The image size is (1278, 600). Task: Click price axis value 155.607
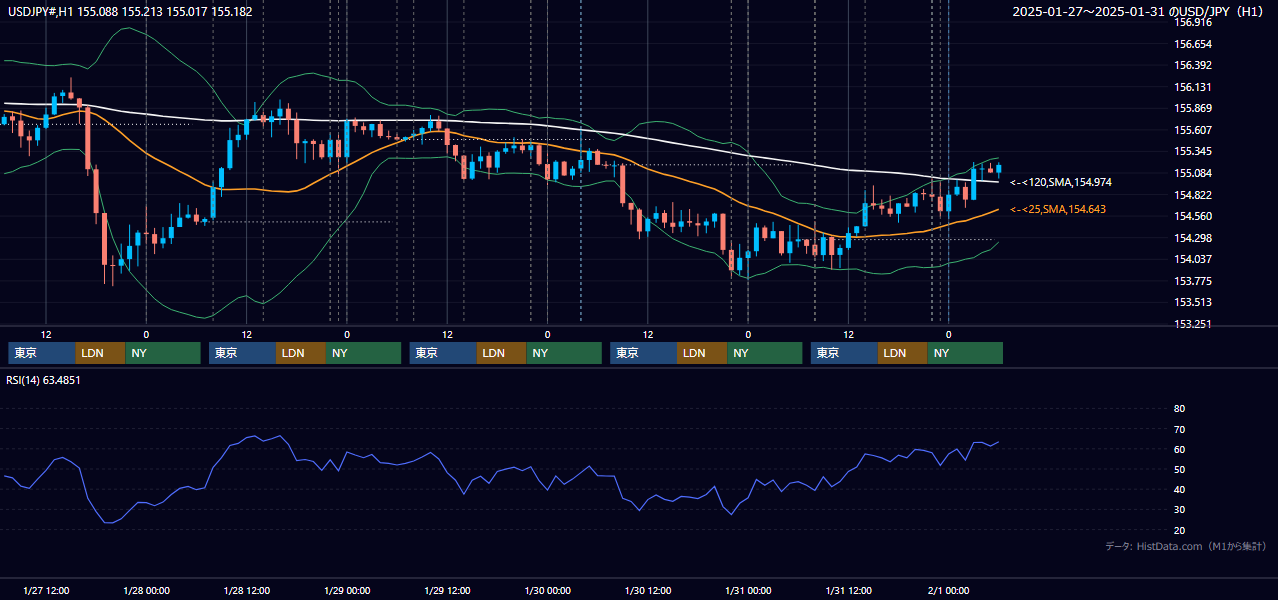coord(1192,130)
